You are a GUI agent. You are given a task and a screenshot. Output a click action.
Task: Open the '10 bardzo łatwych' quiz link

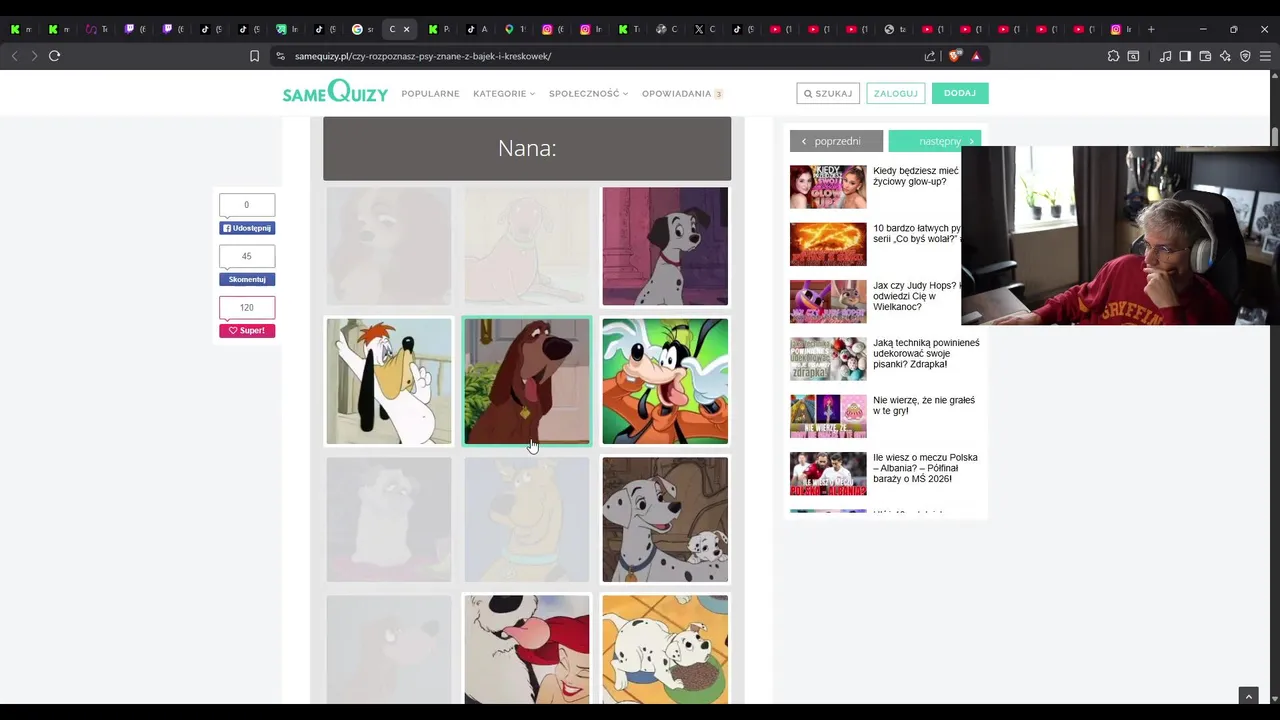(x=917, y=234)
